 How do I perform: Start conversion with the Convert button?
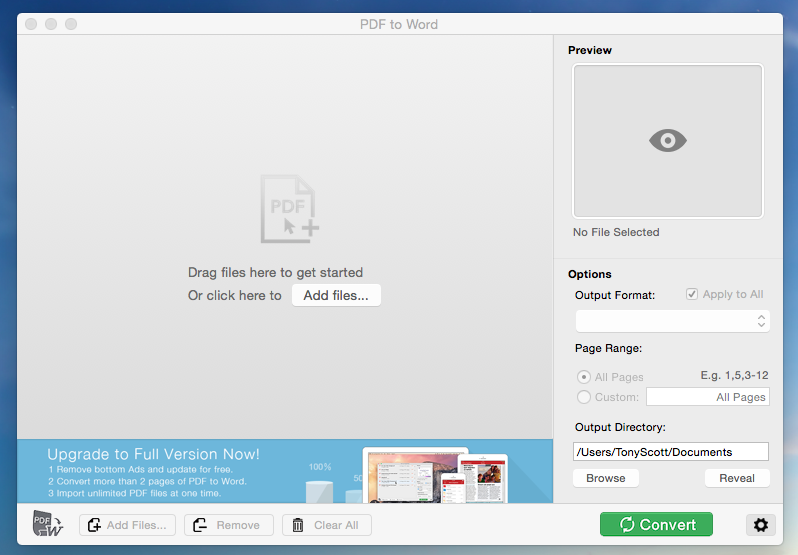pyautogui.click(x=657, y=524)
